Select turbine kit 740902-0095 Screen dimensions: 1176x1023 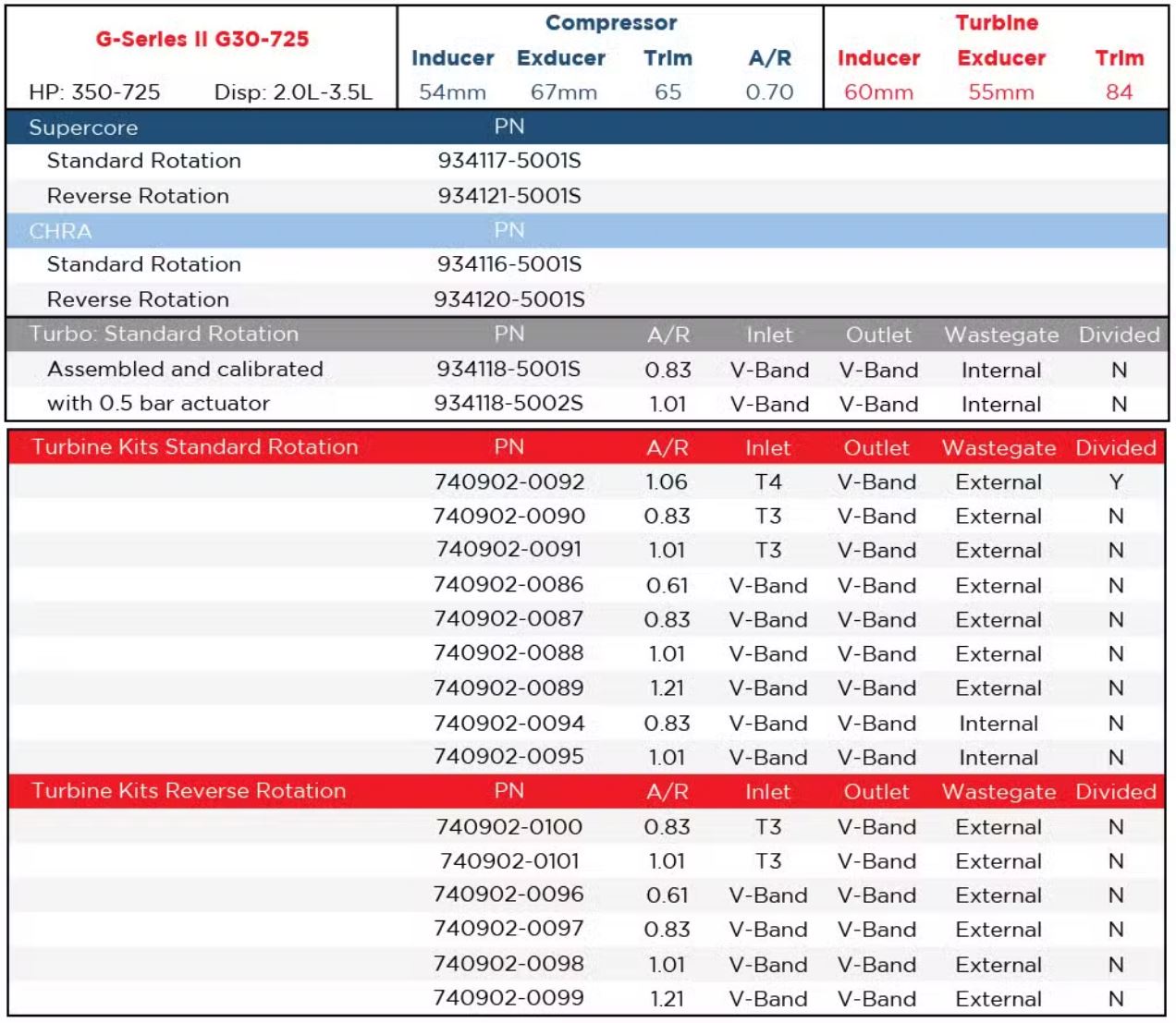[x=509, y=757]
